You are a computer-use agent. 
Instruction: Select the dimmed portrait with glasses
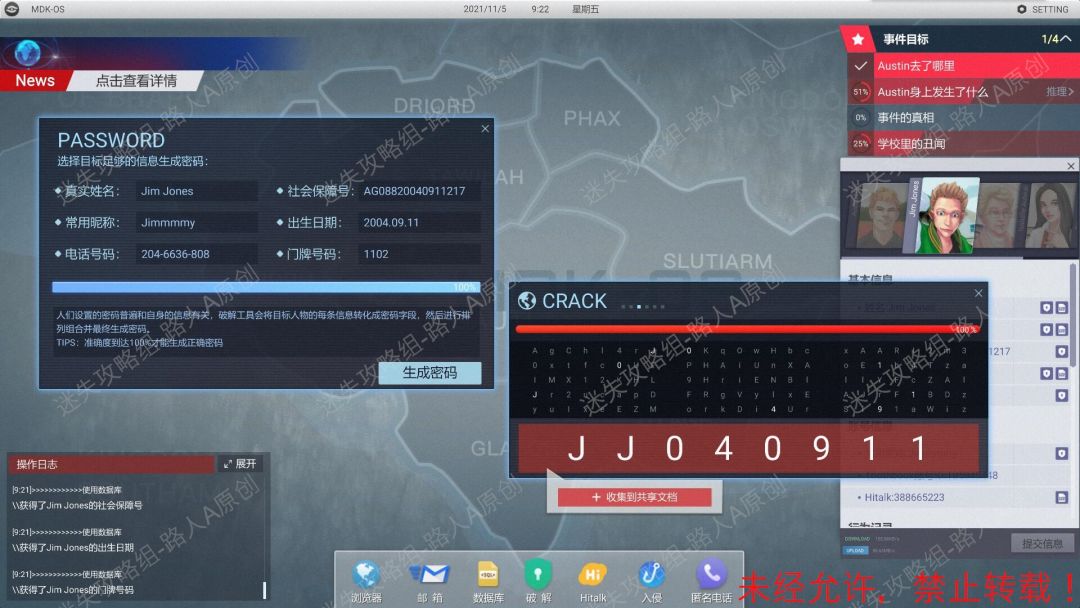[x=997, y=217]
